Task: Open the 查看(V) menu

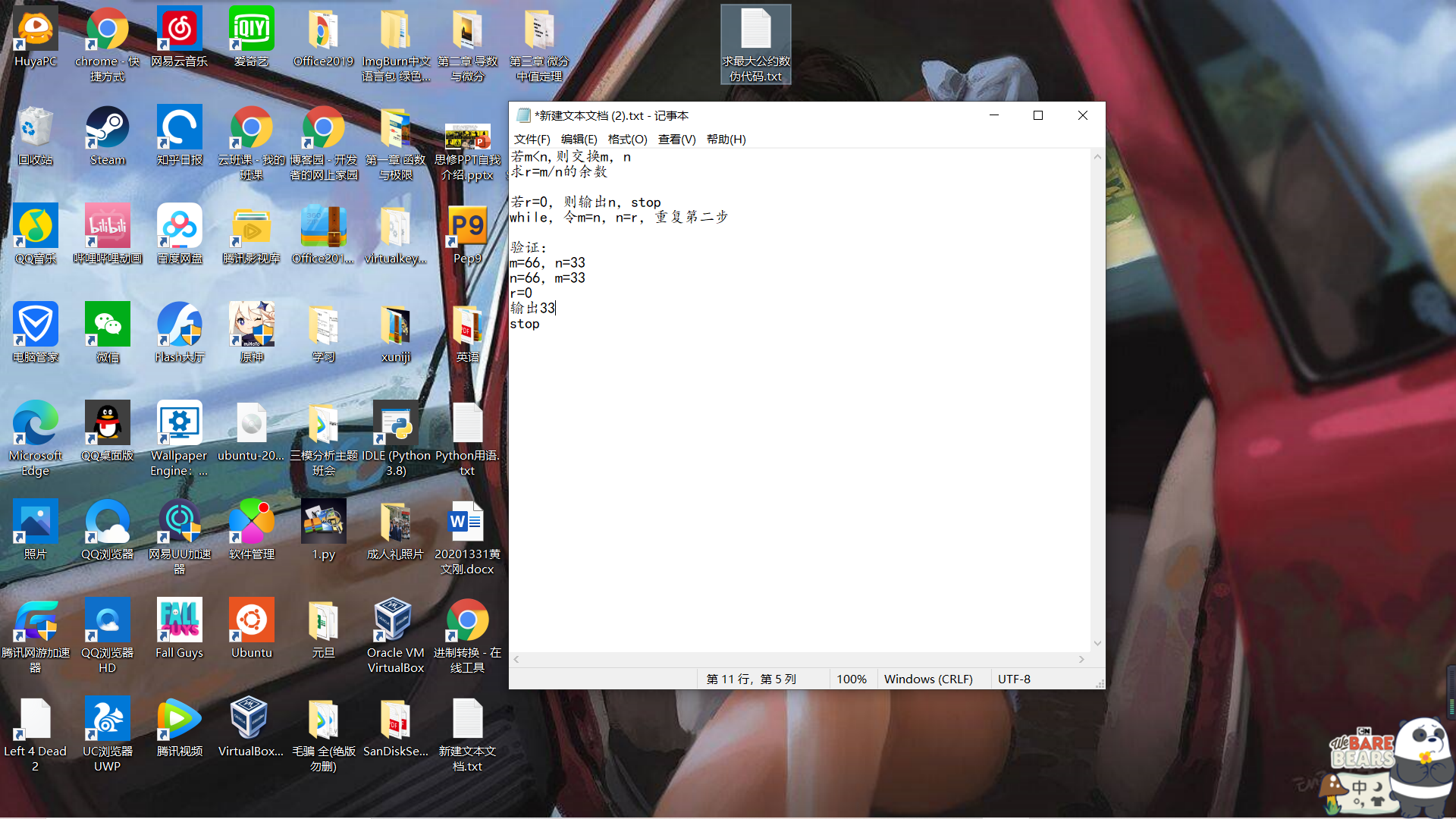Action: point(676,140)
